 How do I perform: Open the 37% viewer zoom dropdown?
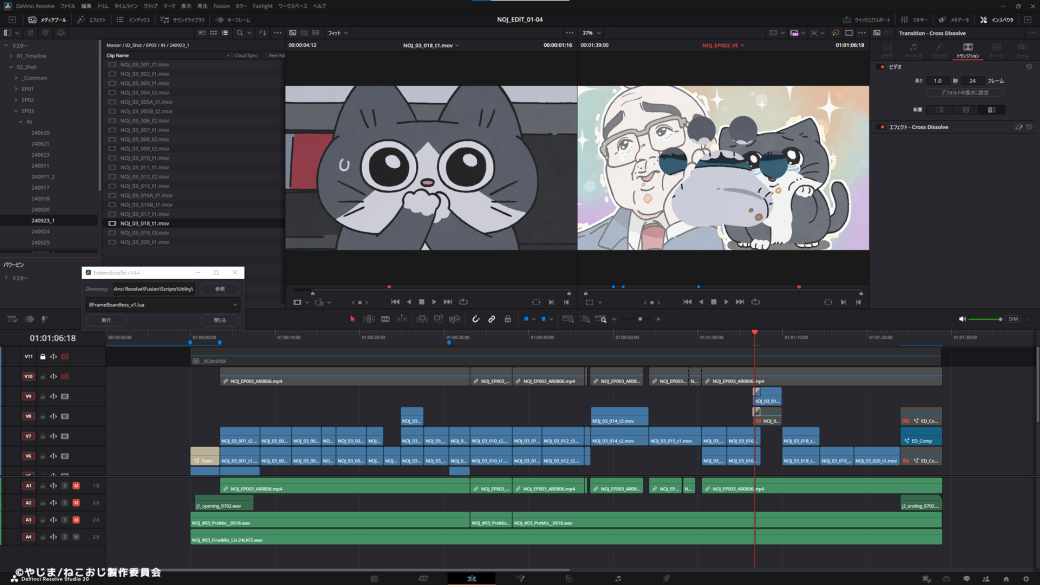[591, 32]
